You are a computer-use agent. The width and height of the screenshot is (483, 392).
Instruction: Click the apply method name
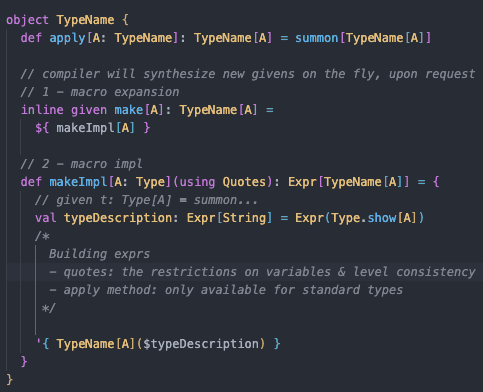pyautogui.click(x=67, y=38)
